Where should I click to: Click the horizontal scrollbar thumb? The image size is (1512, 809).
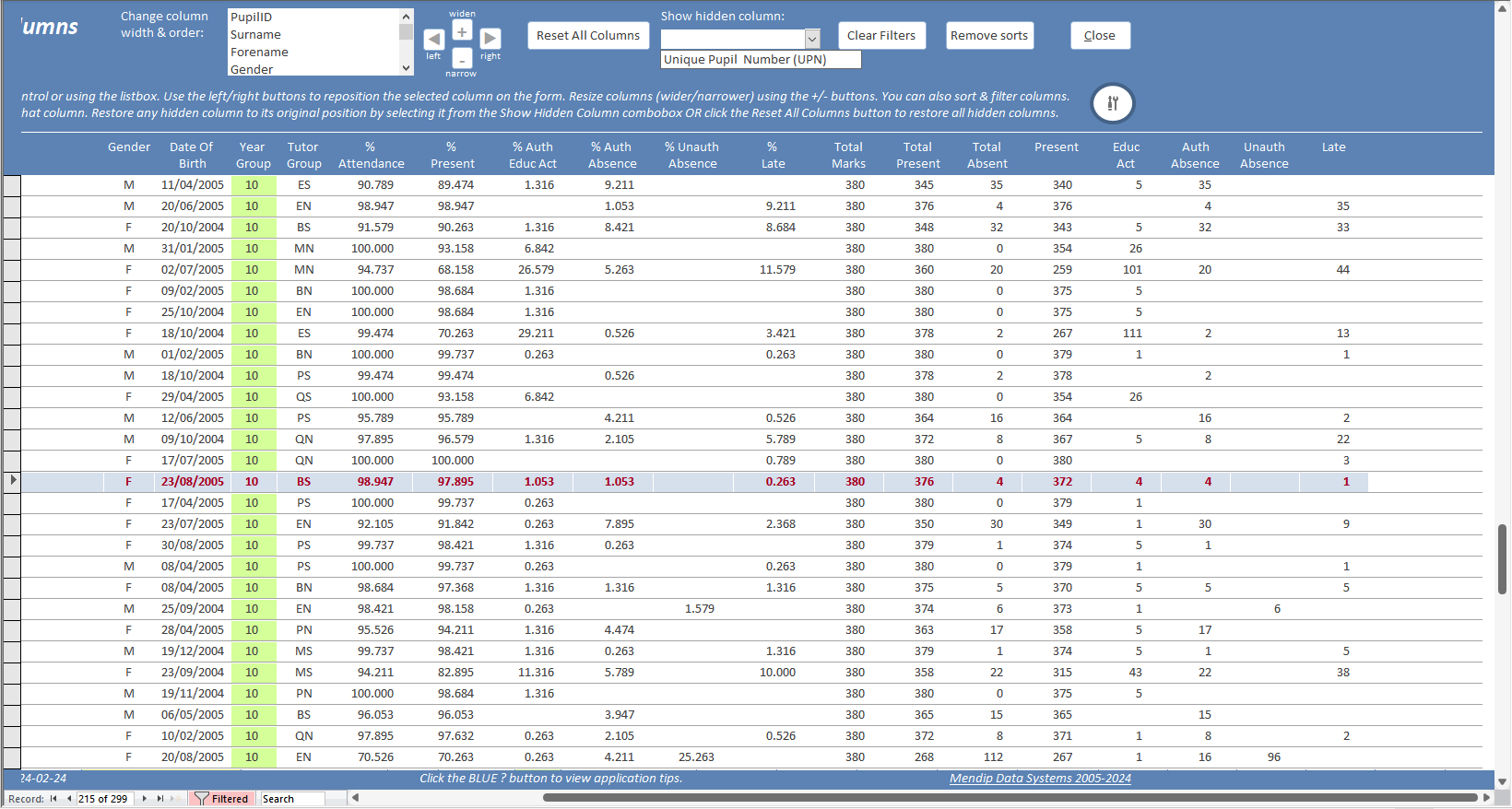[x=1010, y=798]
